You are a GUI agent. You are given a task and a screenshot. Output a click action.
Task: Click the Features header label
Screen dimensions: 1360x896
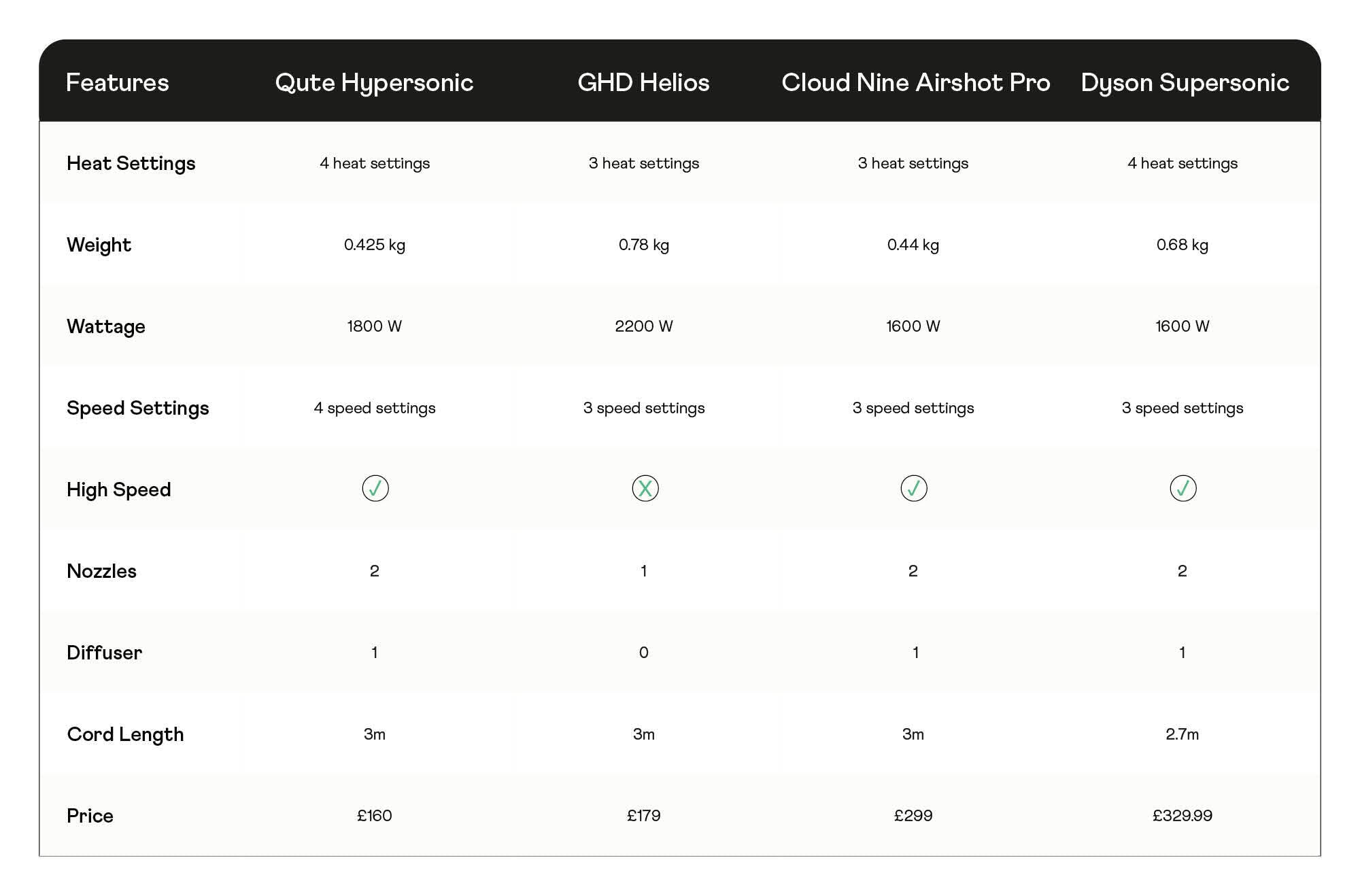pyautogui.click(x=117, y=82)
